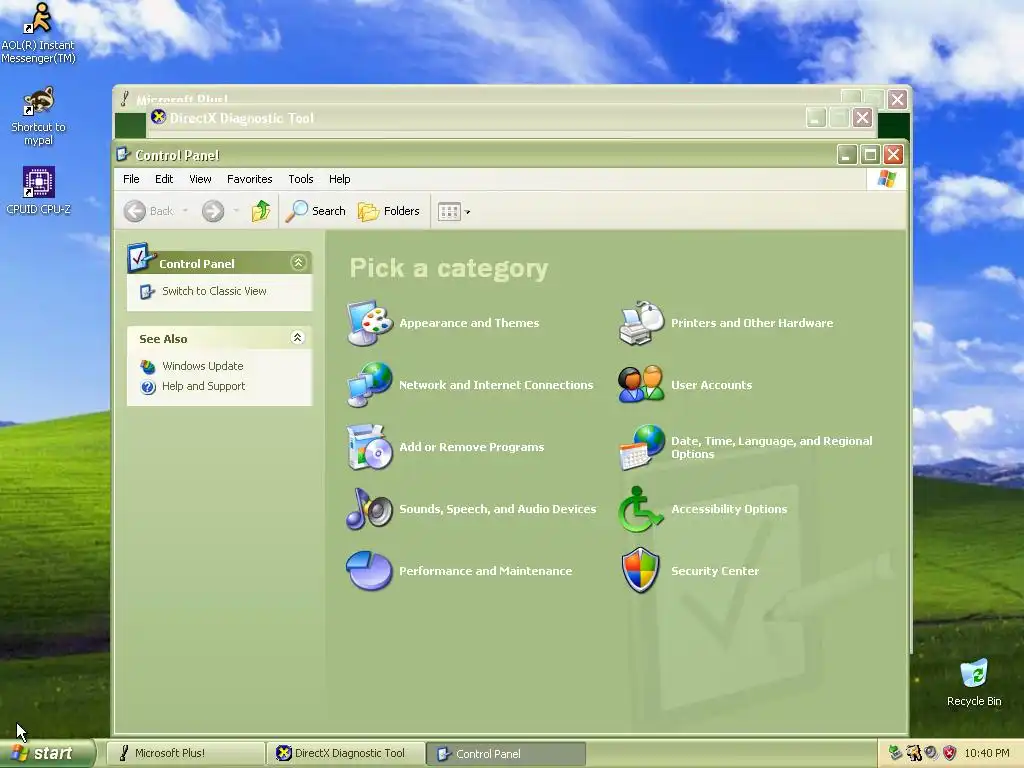This screenshot has height=768, width=1024.
Task: Close the DirectX Diagnostic Tool window
Action: (862, 118)
